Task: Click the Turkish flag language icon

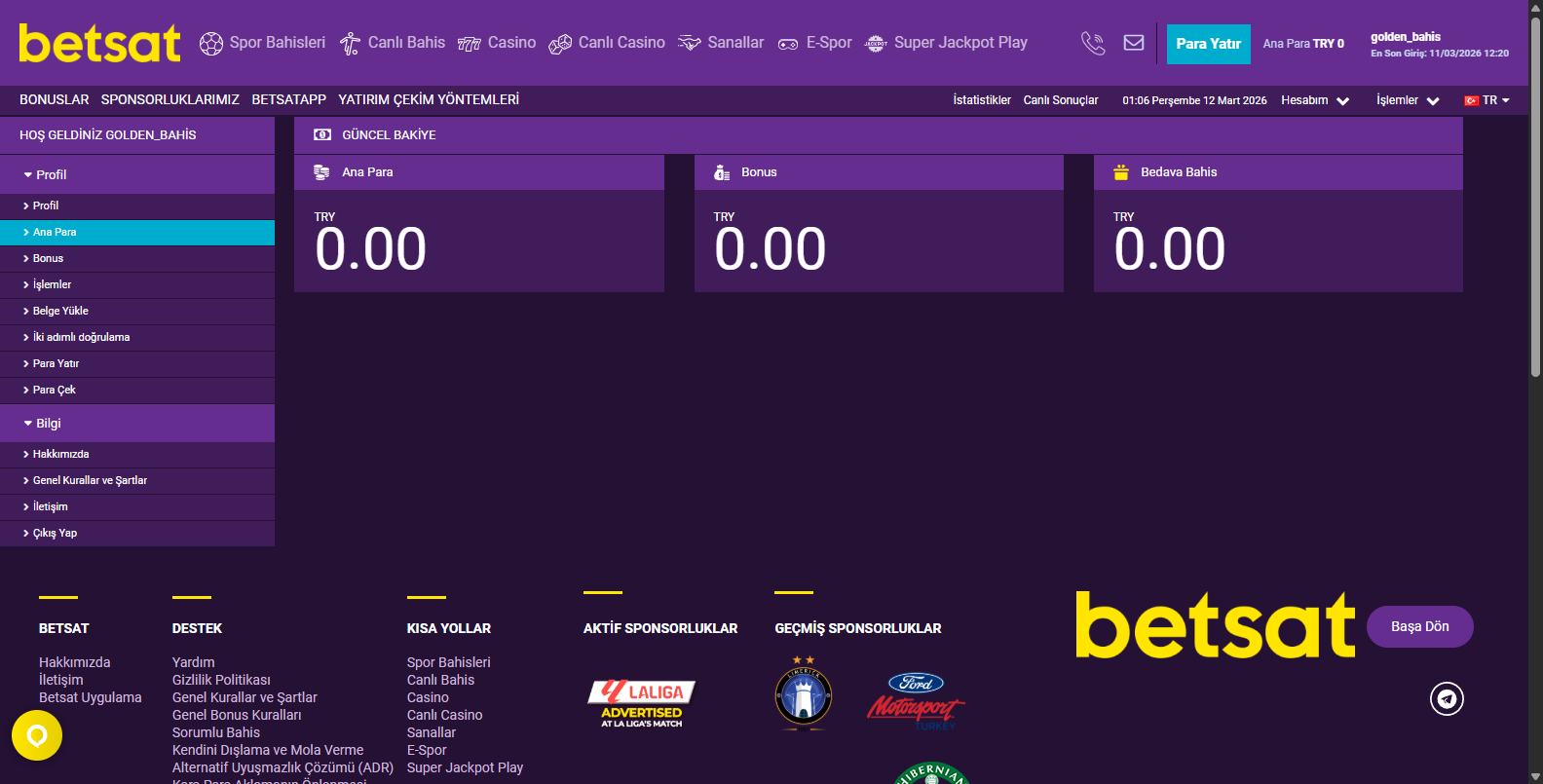Action: 1472,100
